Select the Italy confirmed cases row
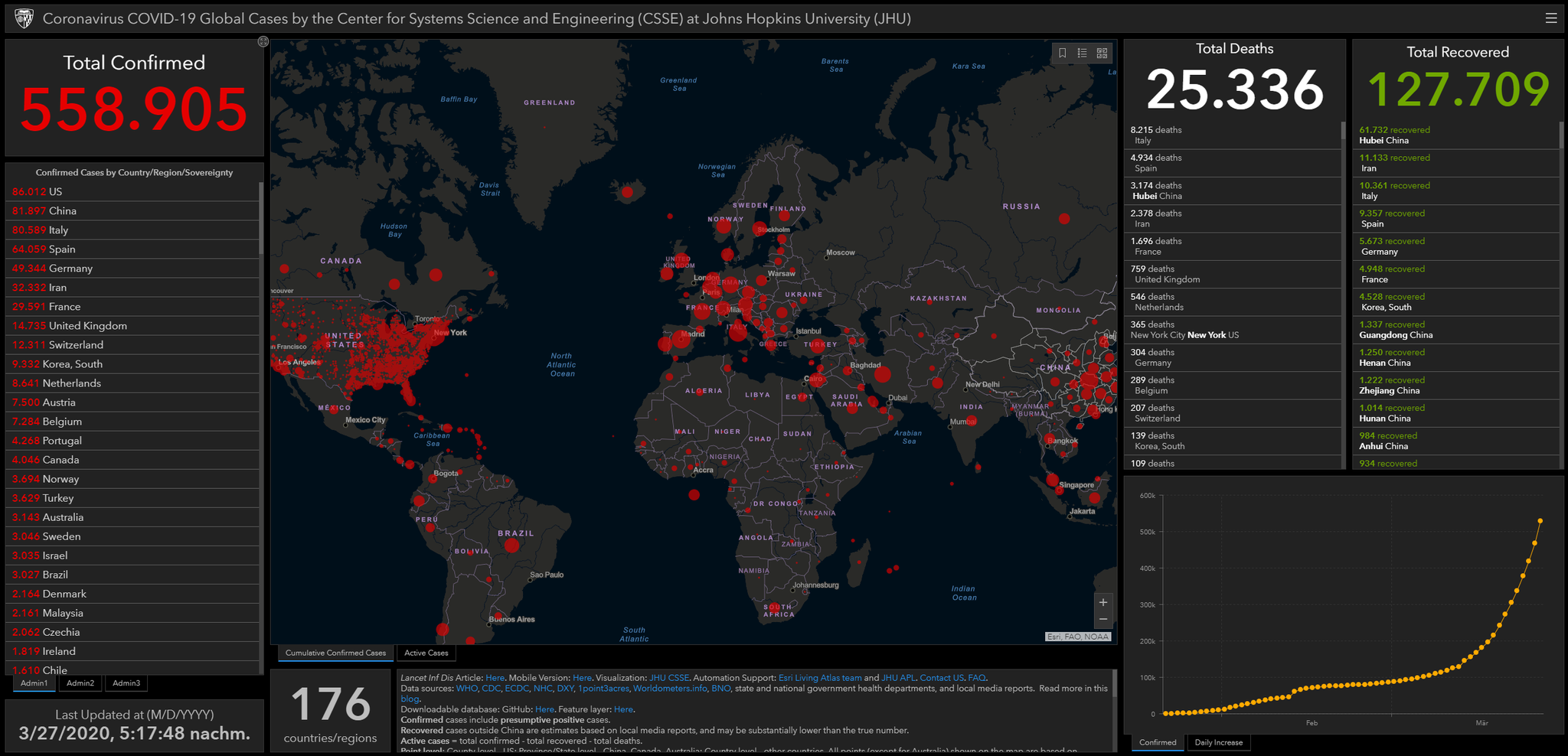Image resolution: width=1568 pixels, height=756 pixels. pyautogui.click(x=133, y=230)
